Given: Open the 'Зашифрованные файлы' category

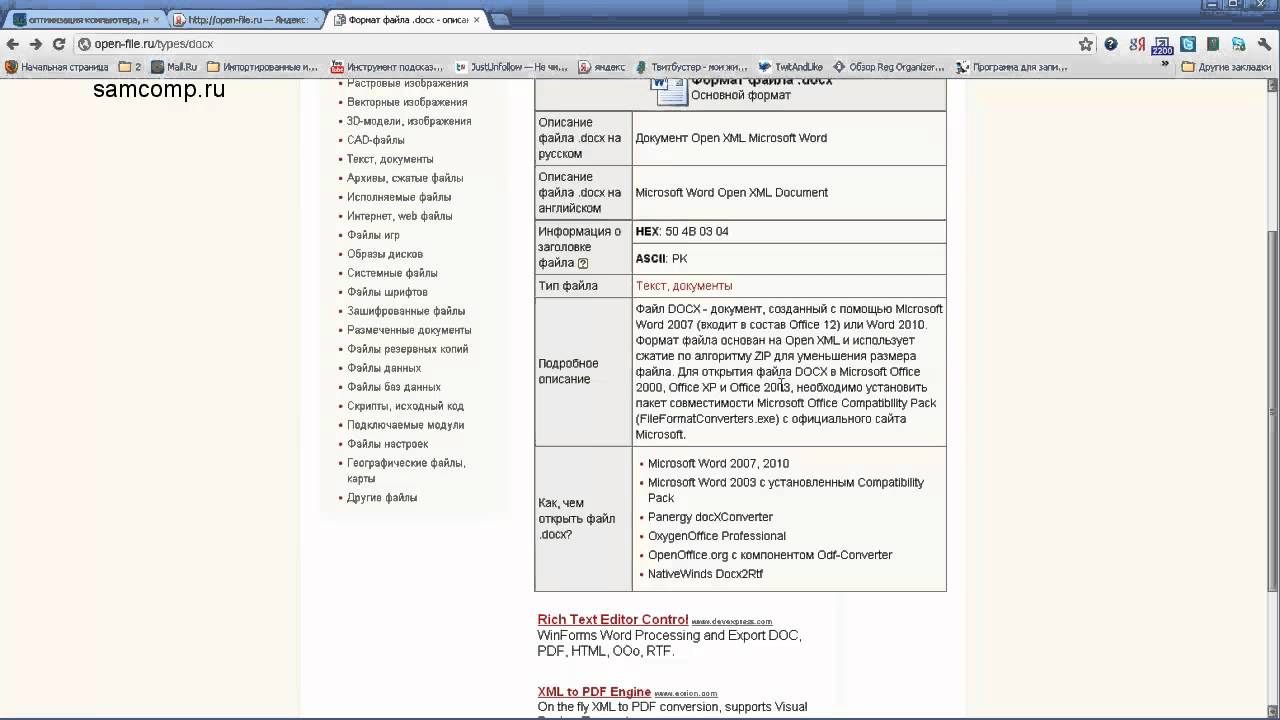Looking at the screenshot, I should [x=406, y=311].
